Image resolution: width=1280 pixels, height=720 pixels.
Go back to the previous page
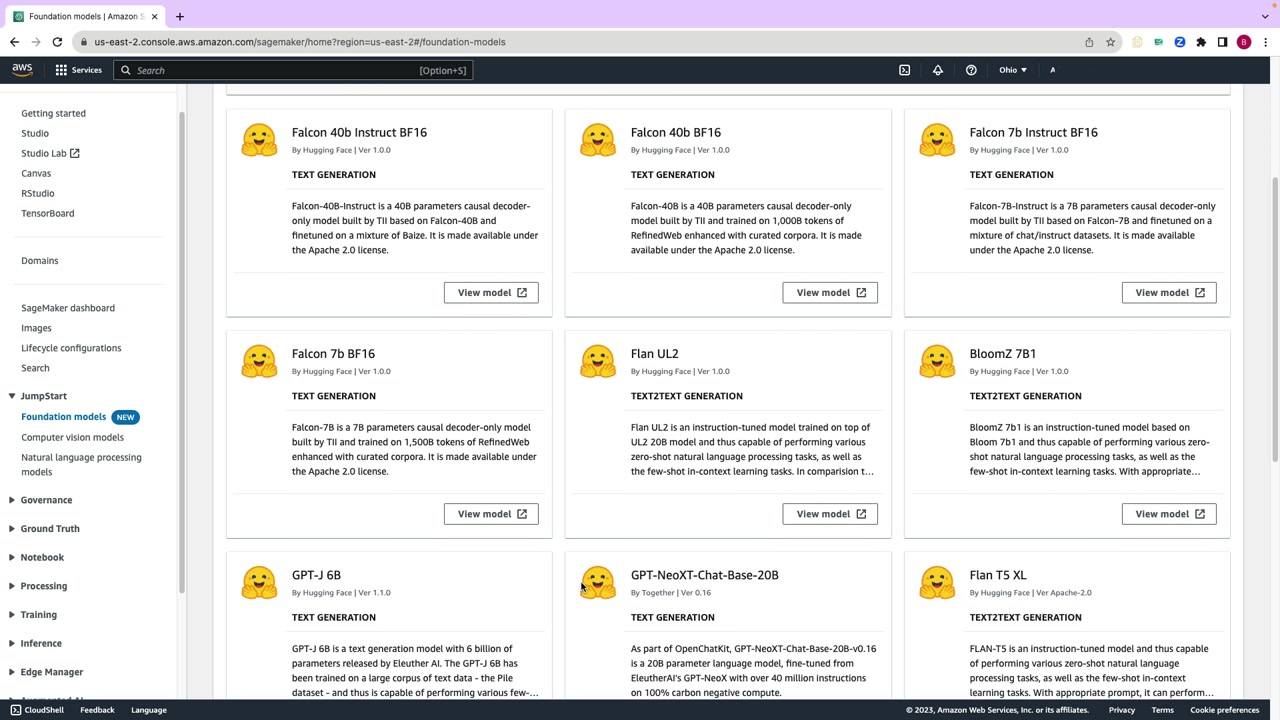14,42
